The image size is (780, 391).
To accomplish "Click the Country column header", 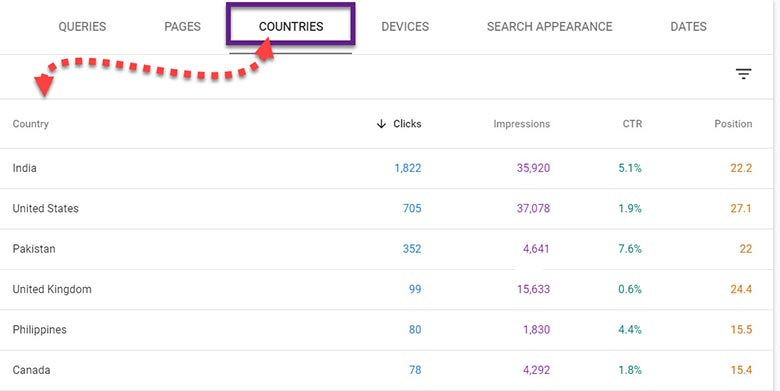I will [x=31, y=124].
